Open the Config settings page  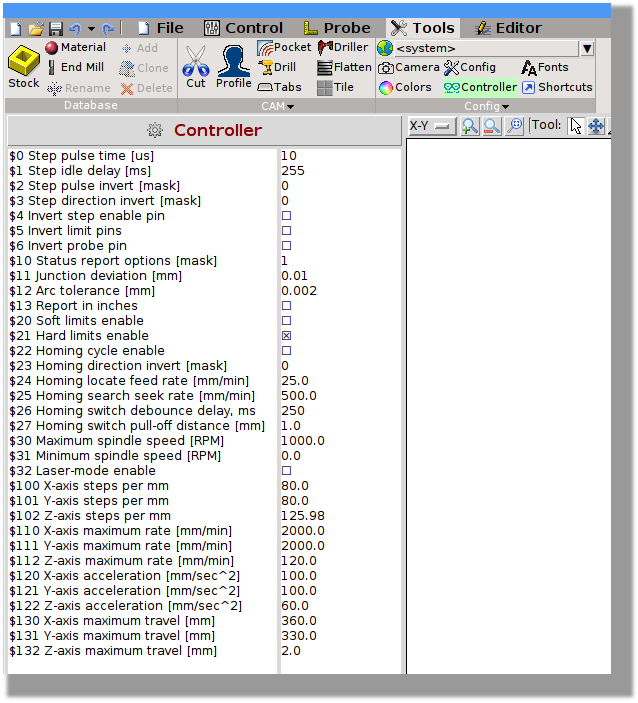coord(470,67)
